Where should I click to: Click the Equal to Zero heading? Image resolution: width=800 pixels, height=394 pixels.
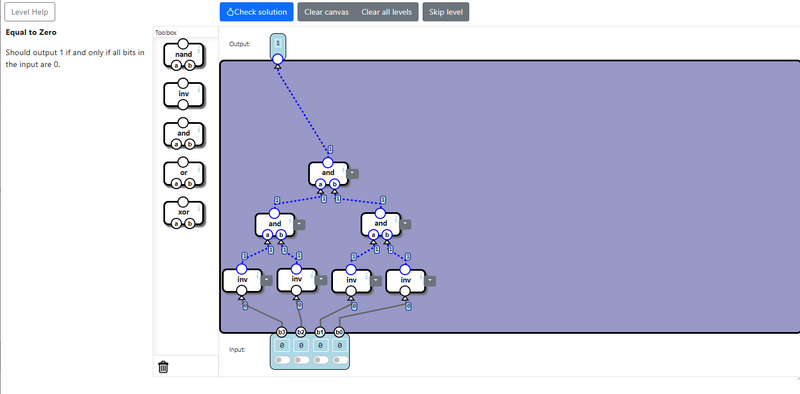coord(31,32)
